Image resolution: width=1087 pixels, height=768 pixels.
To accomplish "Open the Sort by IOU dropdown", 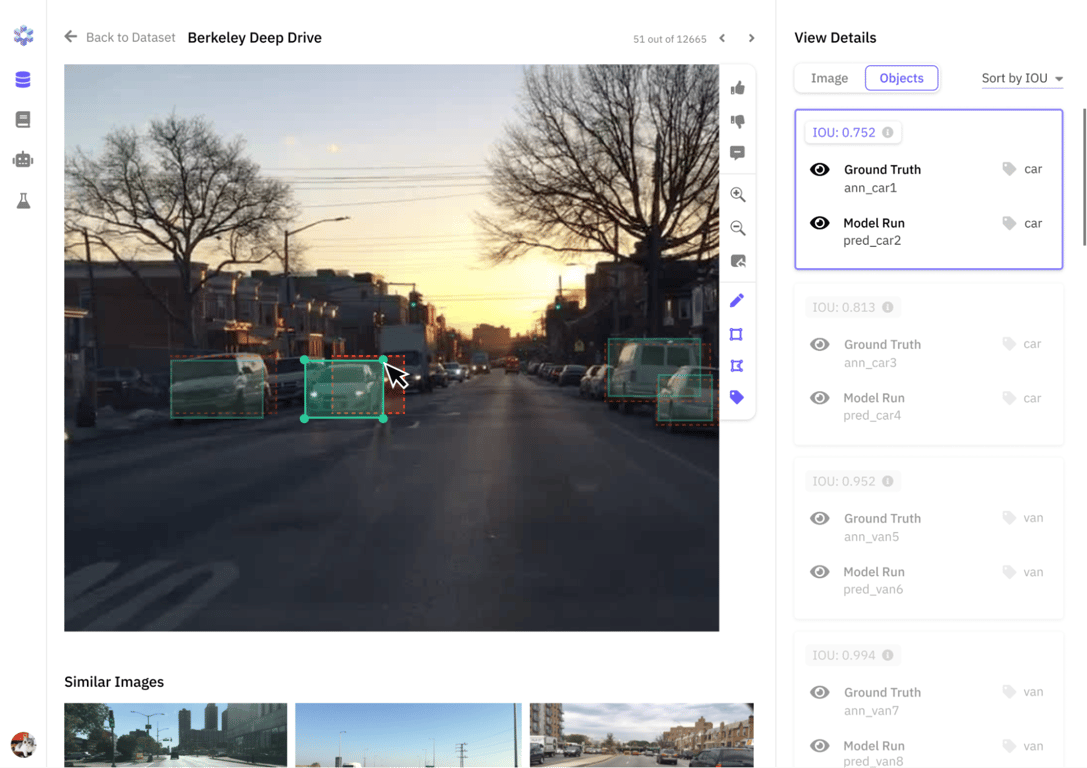I will 1021,78.
